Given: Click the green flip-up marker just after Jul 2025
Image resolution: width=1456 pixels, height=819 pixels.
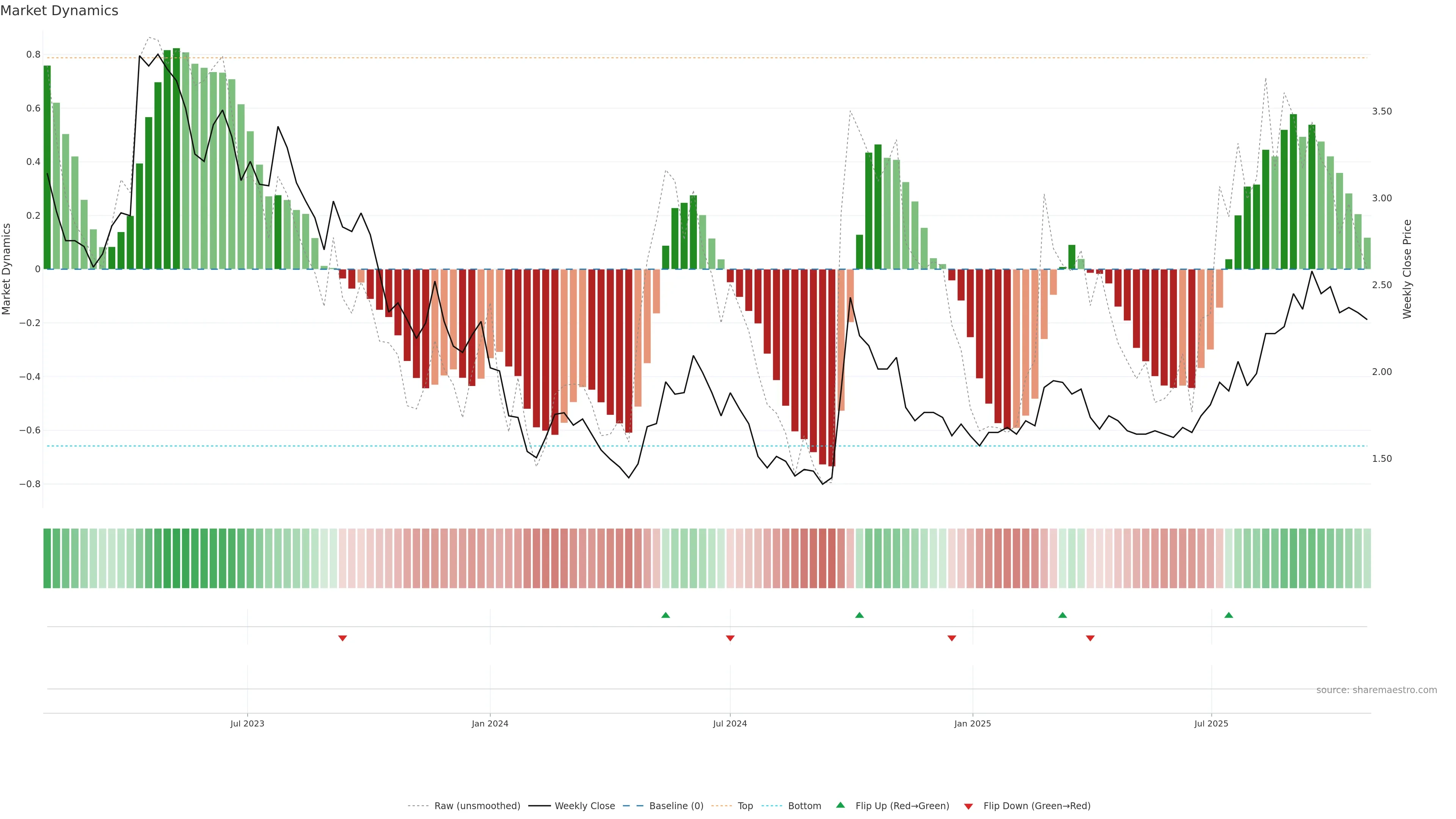Looking at the screenshot, I should 1228,615.
